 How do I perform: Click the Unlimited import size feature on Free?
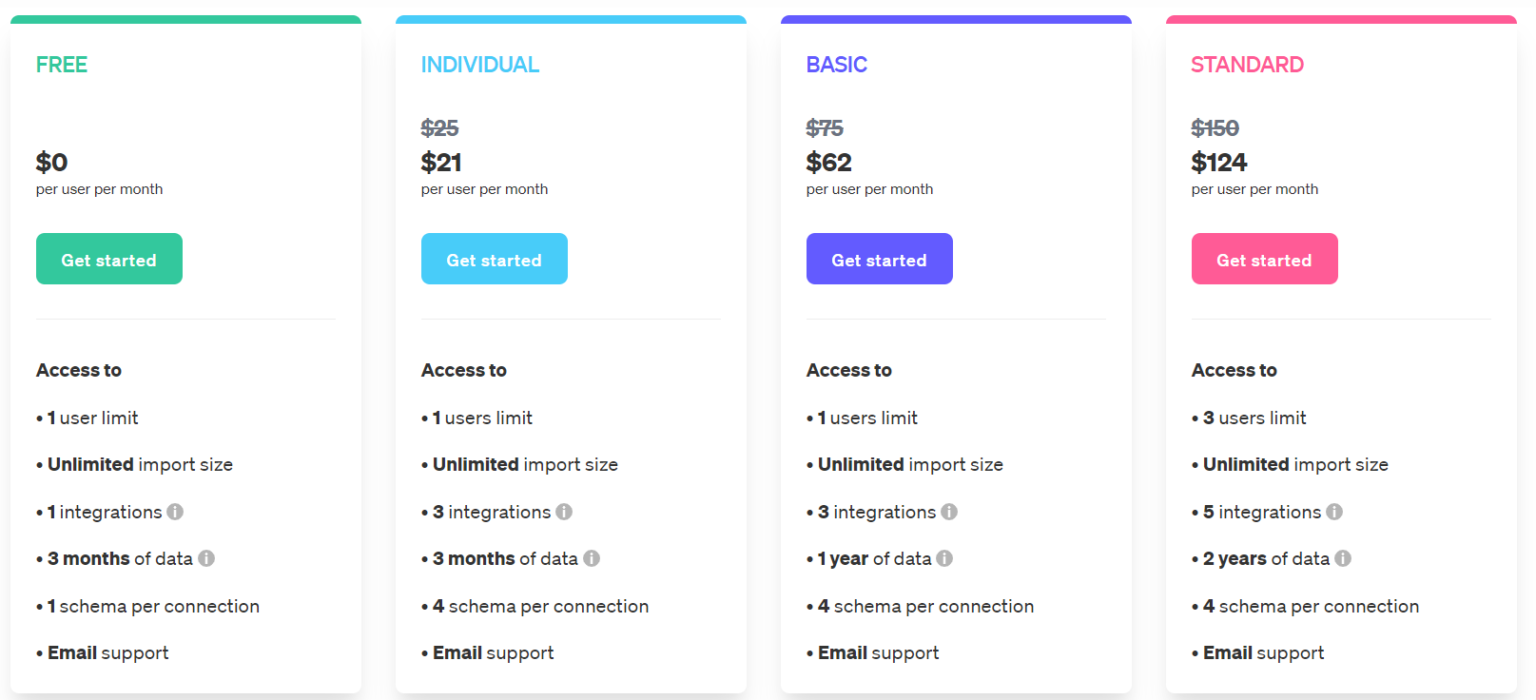pyautogui.click(x=135, y=464)
